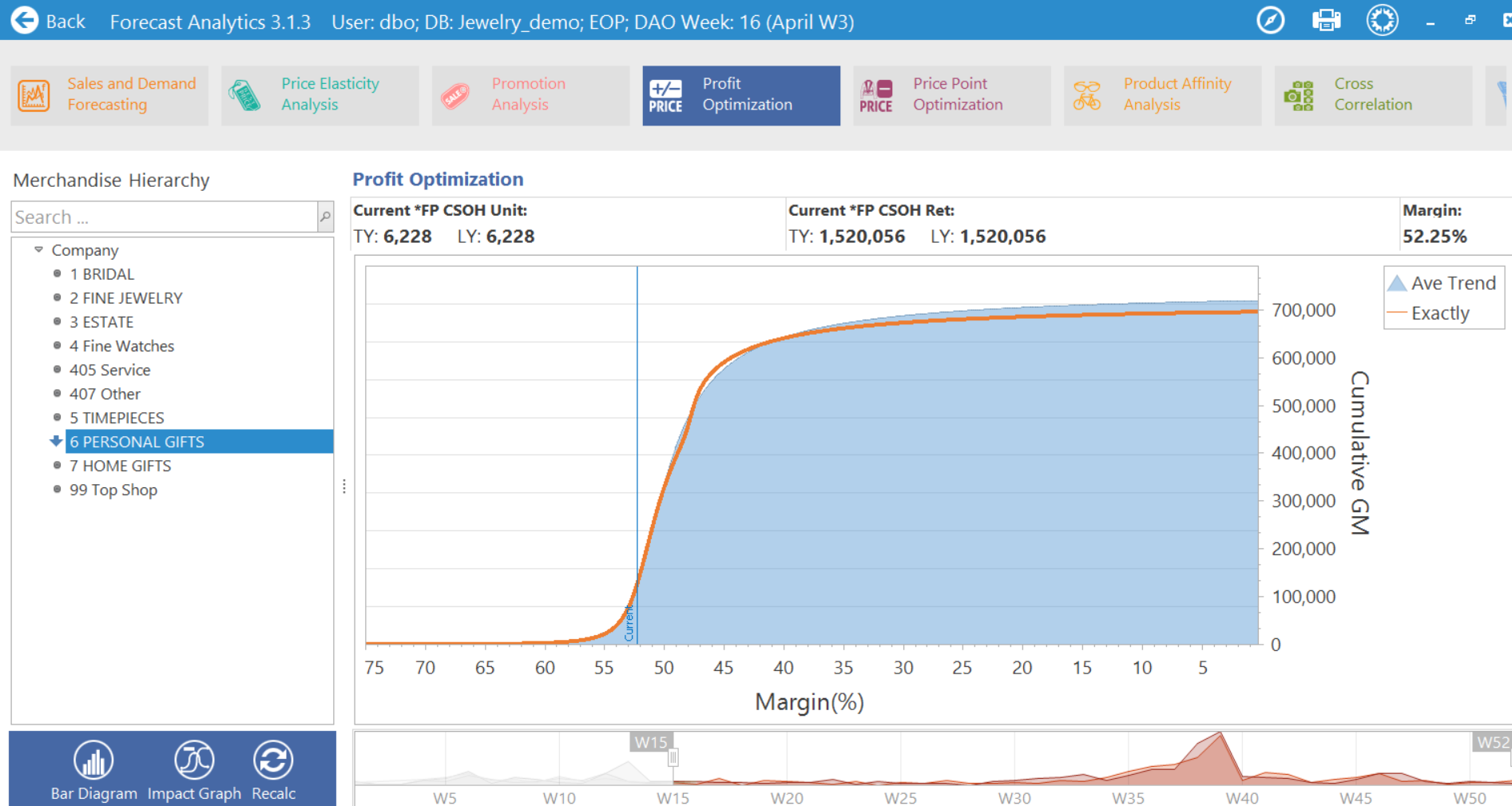Click the printer icon
This screenshot has height=806, width=1512.
(x=1326, y=20)
